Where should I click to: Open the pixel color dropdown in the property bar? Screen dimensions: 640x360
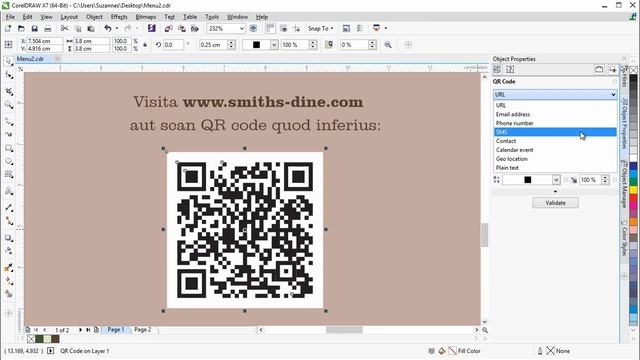click(274, 44)
